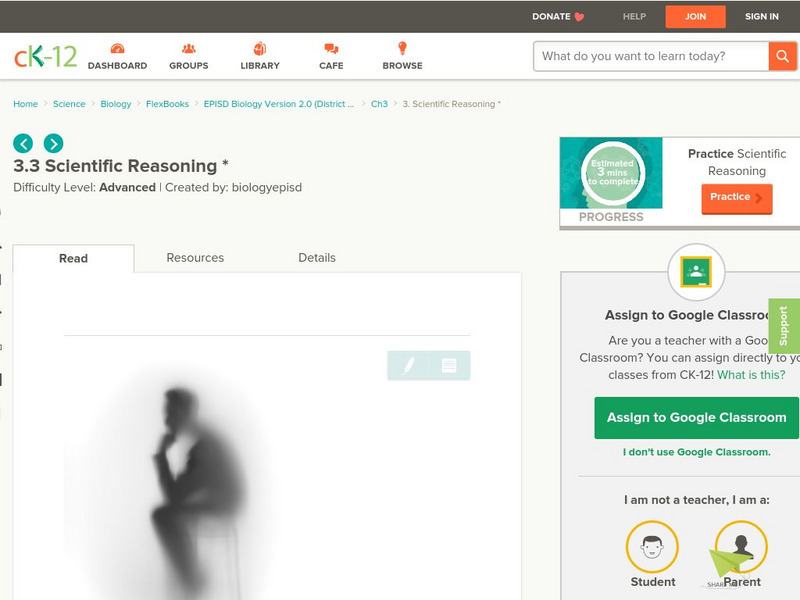Go to next lesson with right arrow
Viewport: 800px width, 600px height.
point(54,143)
